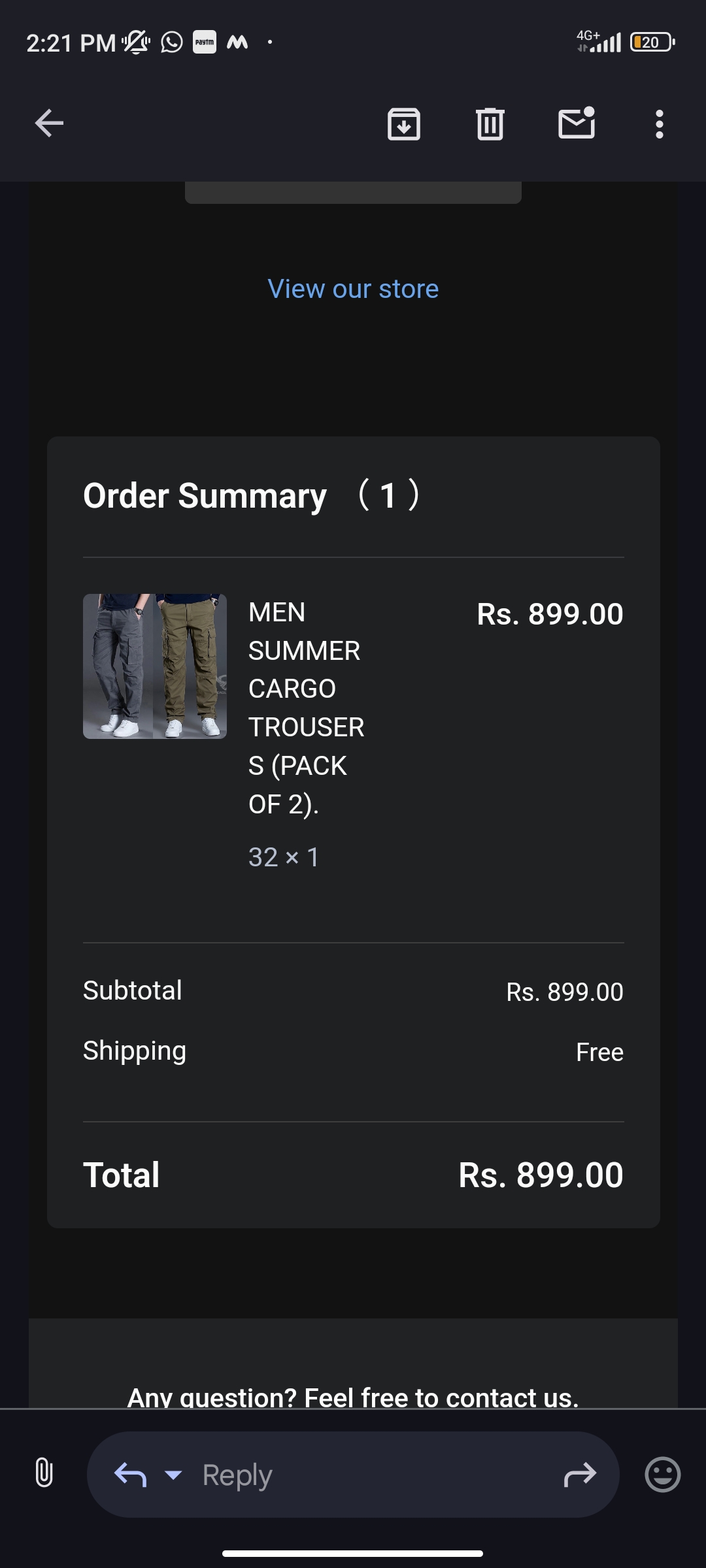Screen dimensions: 706x1568
Task: Tap the home gesture bar at bottom
Action: coord(353,1553)
